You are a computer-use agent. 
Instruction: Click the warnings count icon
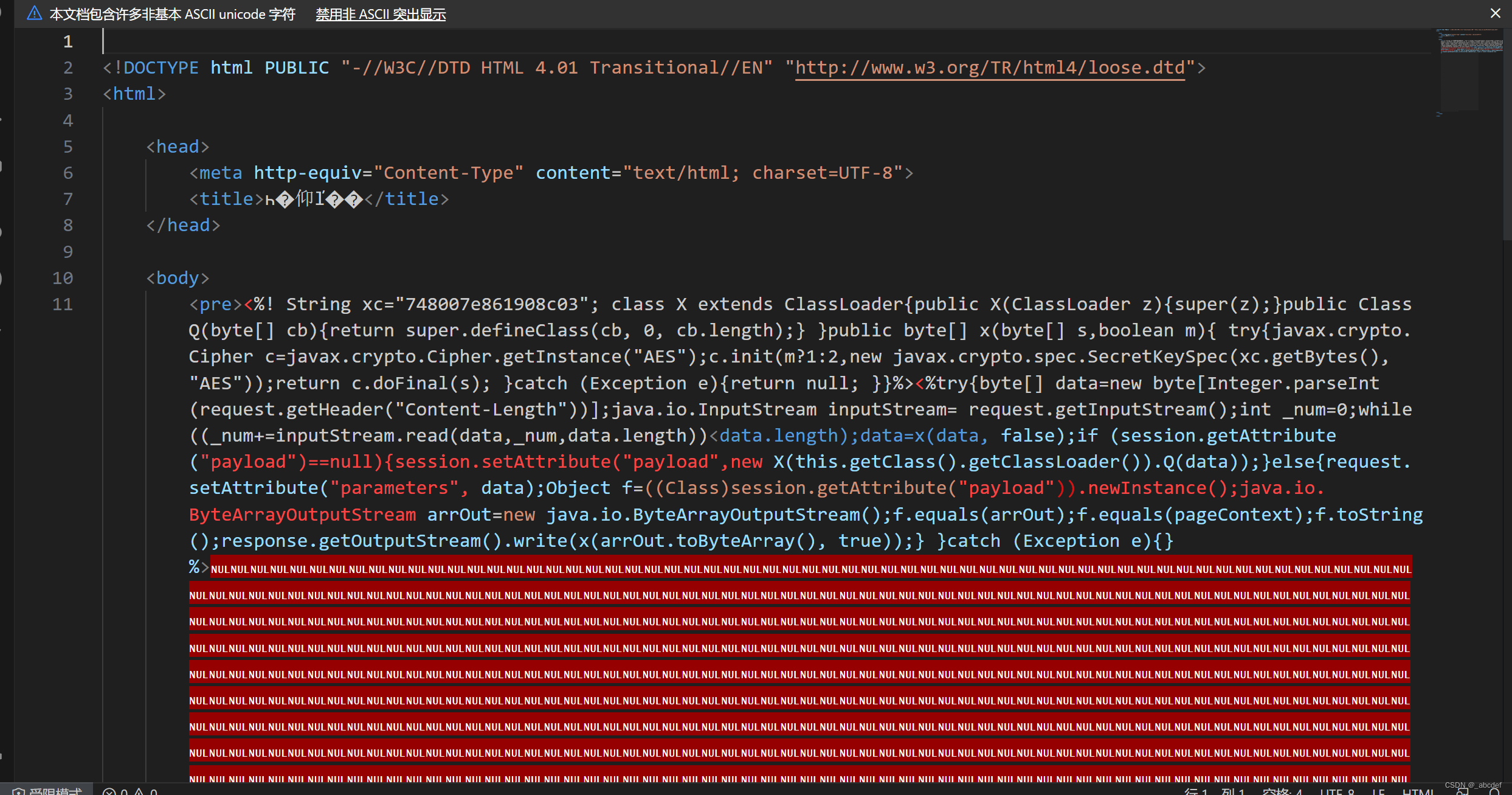coord(139,791)
